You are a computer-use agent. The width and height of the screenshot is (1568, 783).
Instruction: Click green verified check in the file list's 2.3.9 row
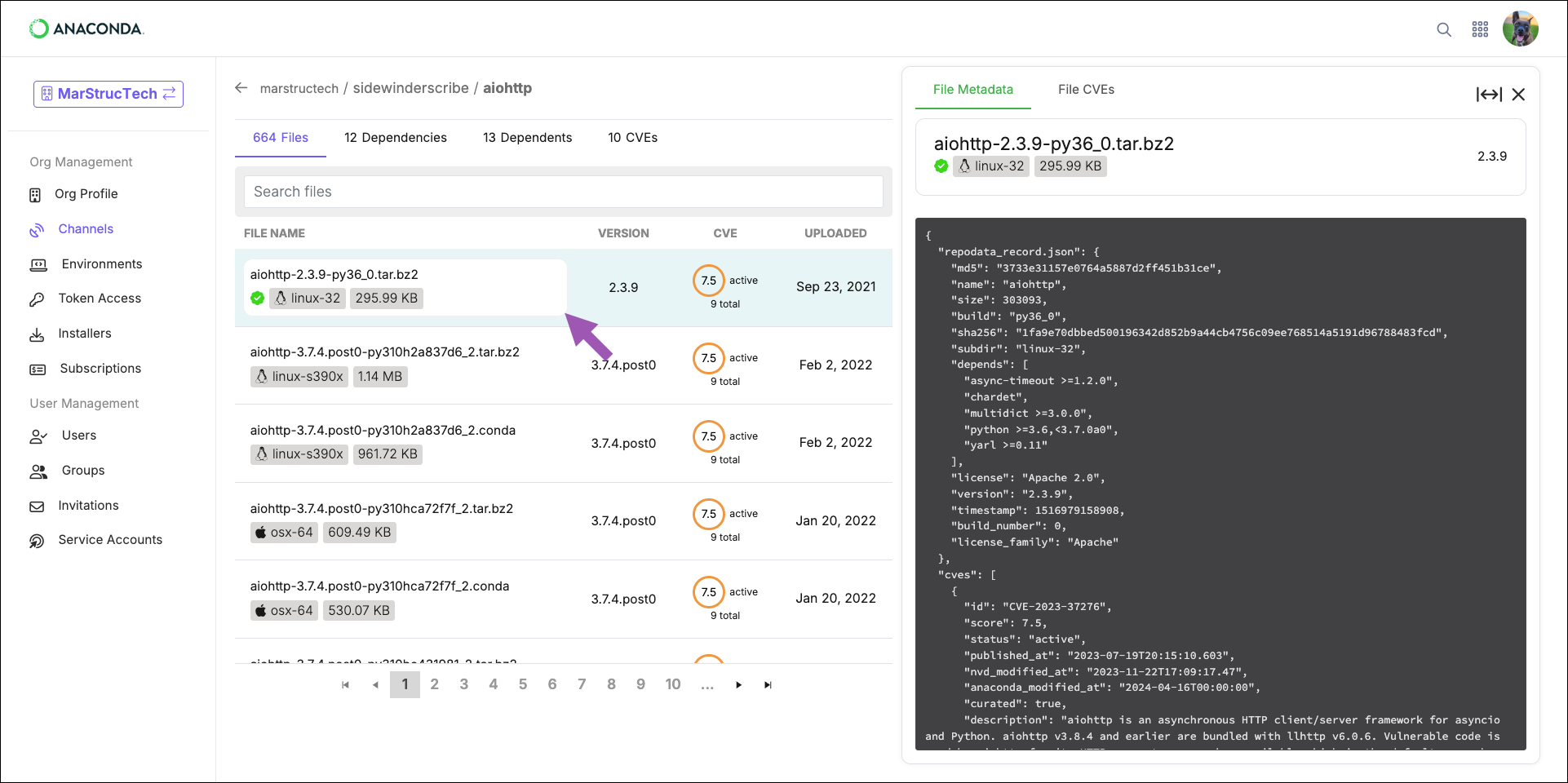pyautogui.click(x=257, y=299)
